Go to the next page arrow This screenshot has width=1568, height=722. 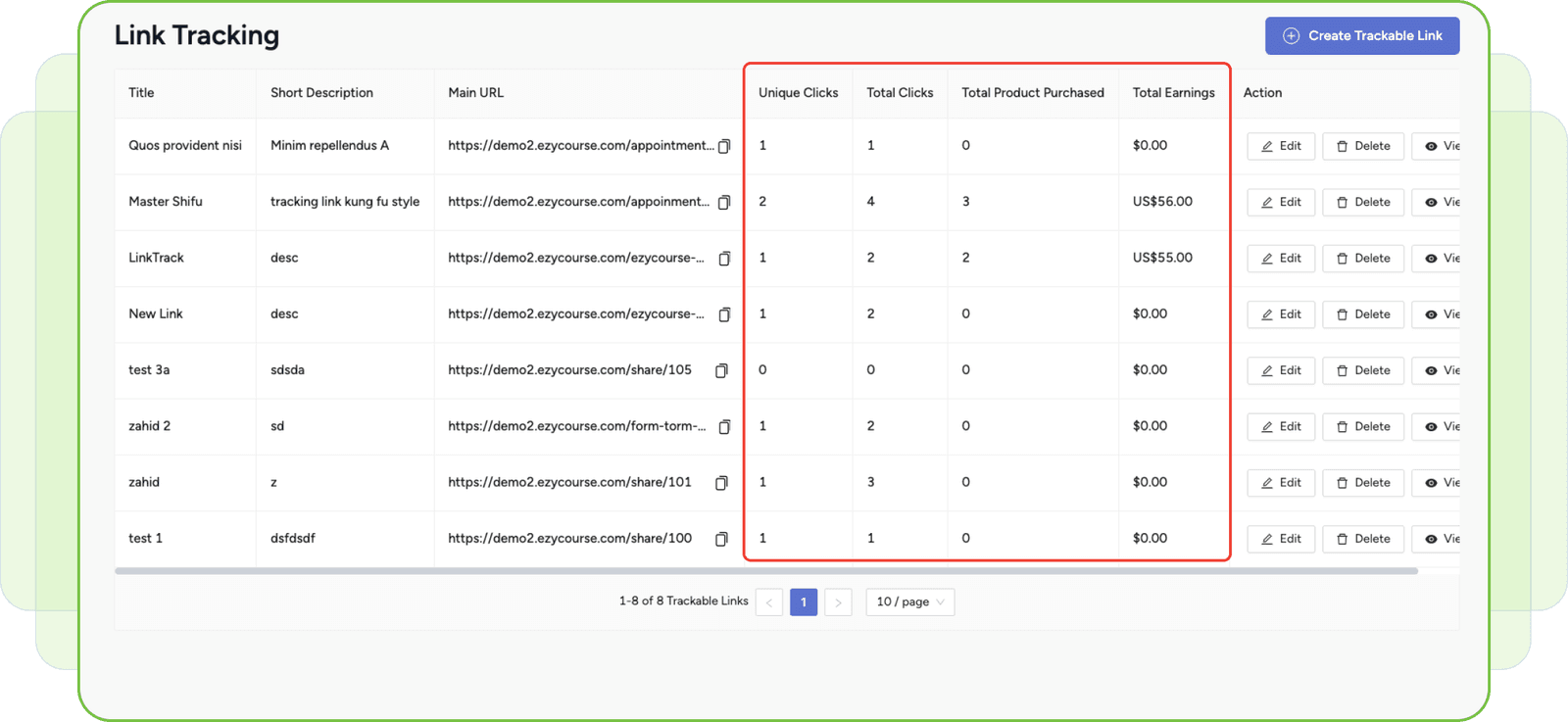click(838, 602)
